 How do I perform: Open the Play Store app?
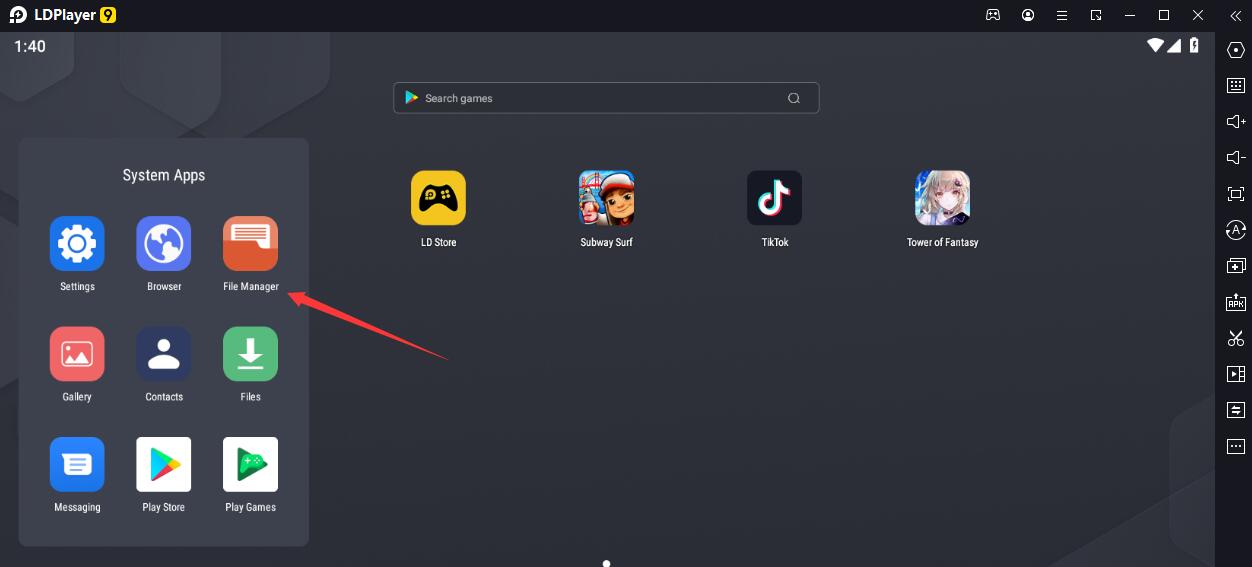pyautogui.click(x=164, y=464)
